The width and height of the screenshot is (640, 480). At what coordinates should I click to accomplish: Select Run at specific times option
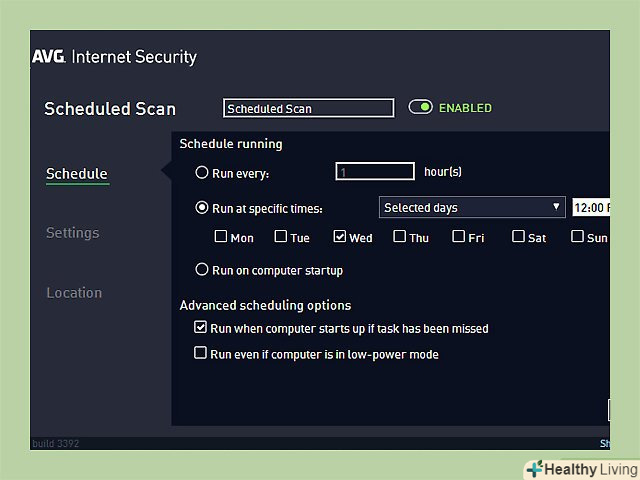click(x=202, y=207)
